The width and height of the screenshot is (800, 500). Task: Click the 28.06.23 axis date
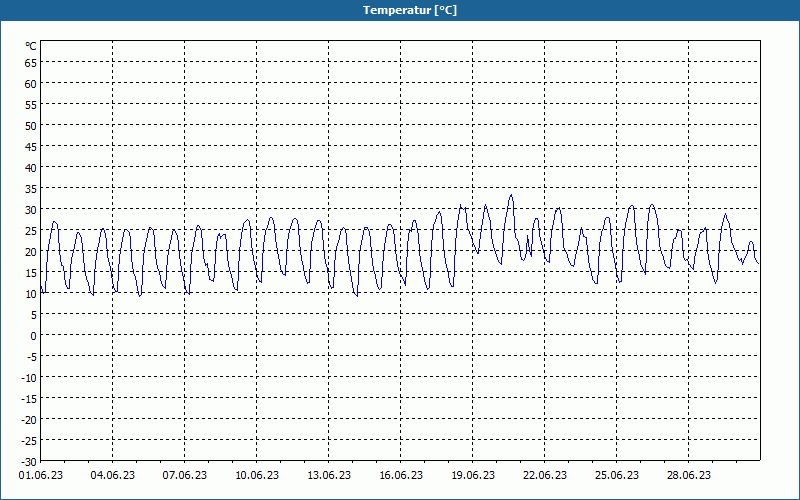[x=688, y=475]
